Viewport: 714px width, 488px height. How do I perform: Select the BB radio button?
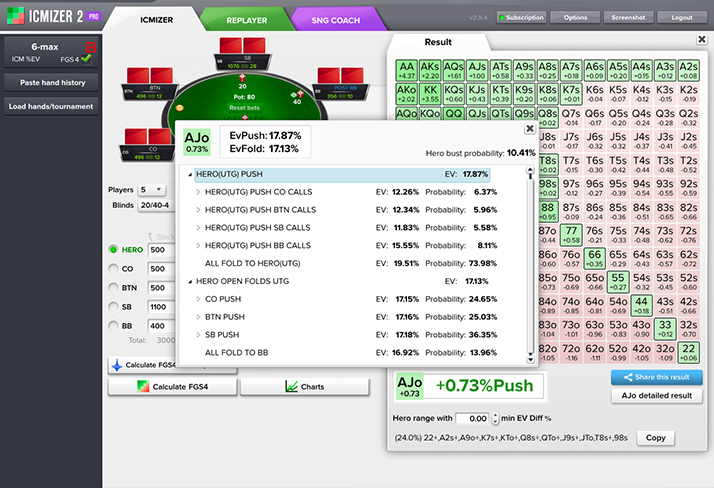(113, 326)
